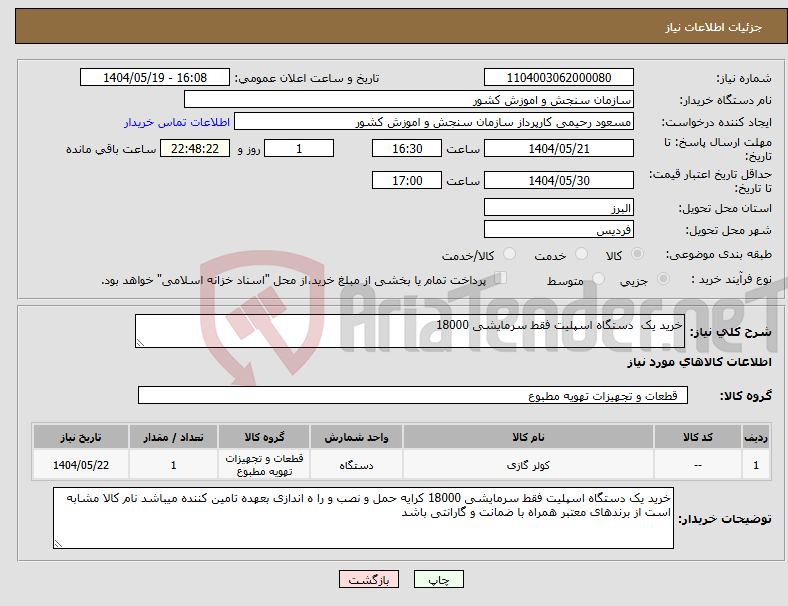Open اطلاعات تماس خریدار link

pos(177,122)
